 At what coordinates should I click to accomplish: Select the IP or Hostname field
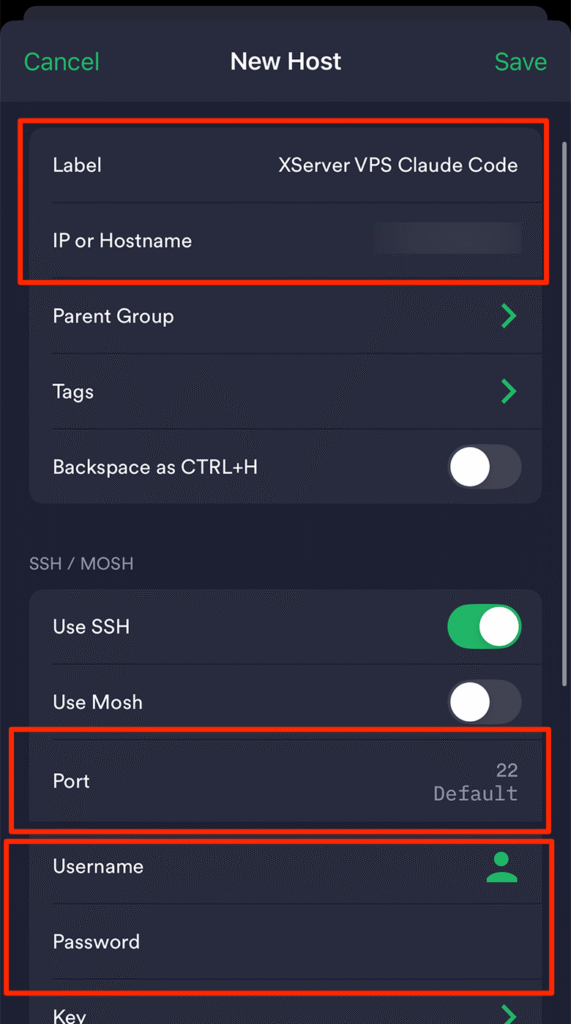pyautogui.click(x=286, y=241)
